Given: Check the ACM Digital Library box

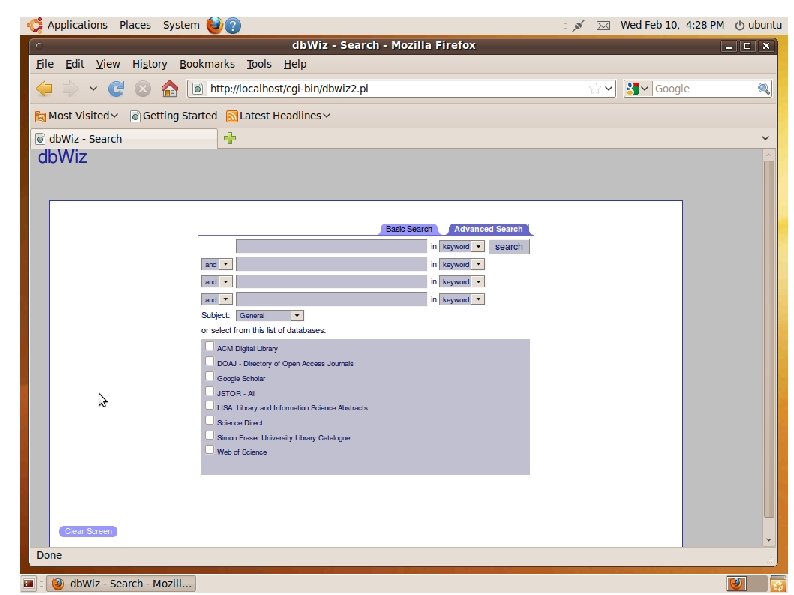Looking at the screenshot, I should [209, 346].
